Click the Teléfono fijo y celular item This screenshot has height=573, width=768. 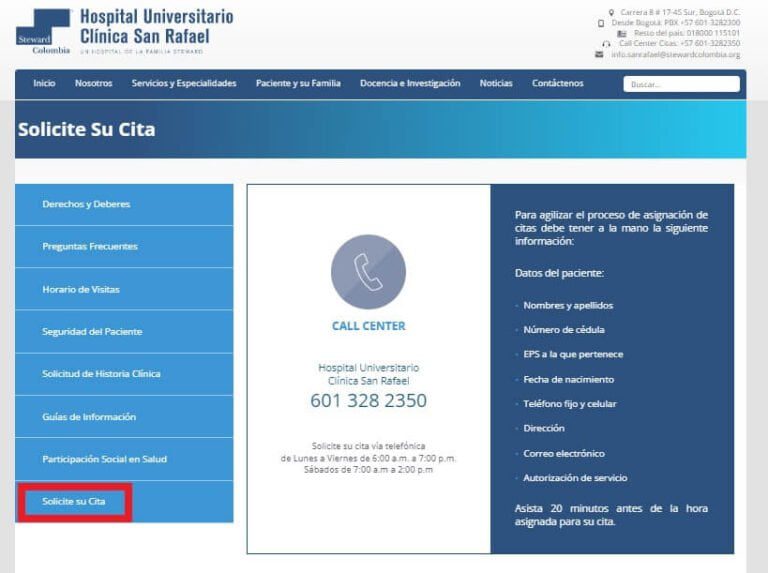click(570, 404)
